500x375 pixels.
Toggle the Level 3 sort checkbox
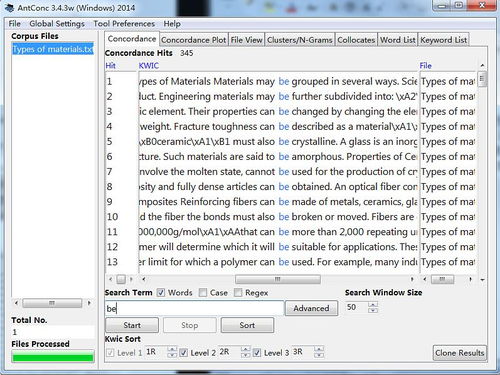coord(257,353)
